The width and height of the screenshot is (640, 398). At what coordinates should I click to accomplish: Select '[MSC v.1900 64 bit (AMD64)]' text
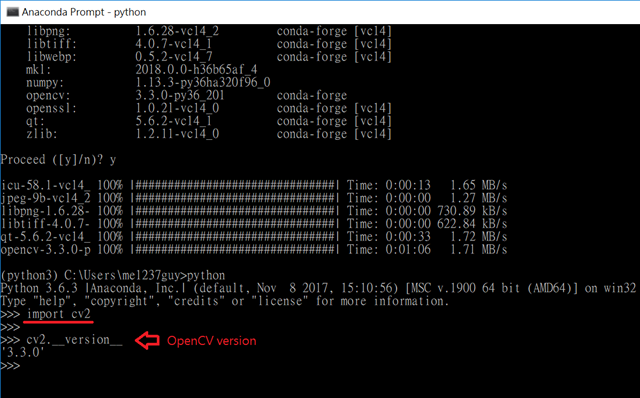tap(492, 288)
